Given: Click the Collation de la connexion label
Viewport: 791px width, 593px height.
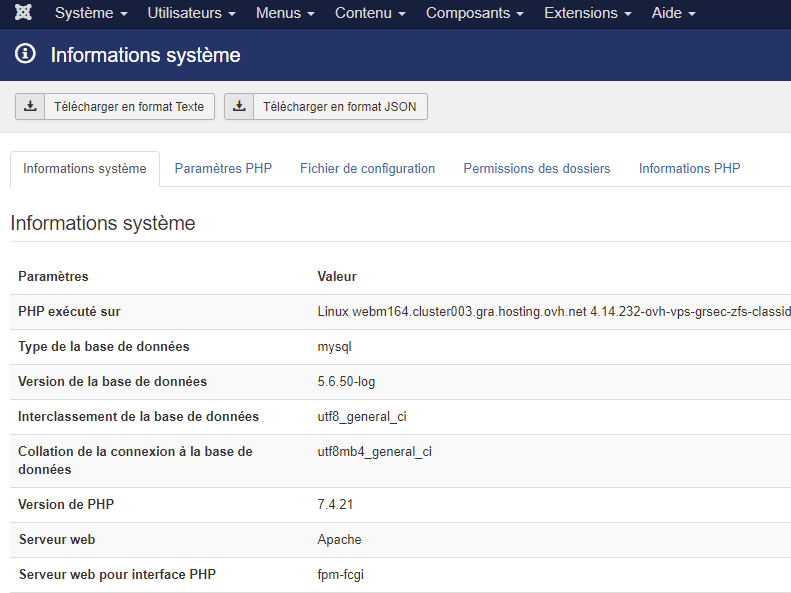Looking at the screenshot, I should click(x=135, y=460).
